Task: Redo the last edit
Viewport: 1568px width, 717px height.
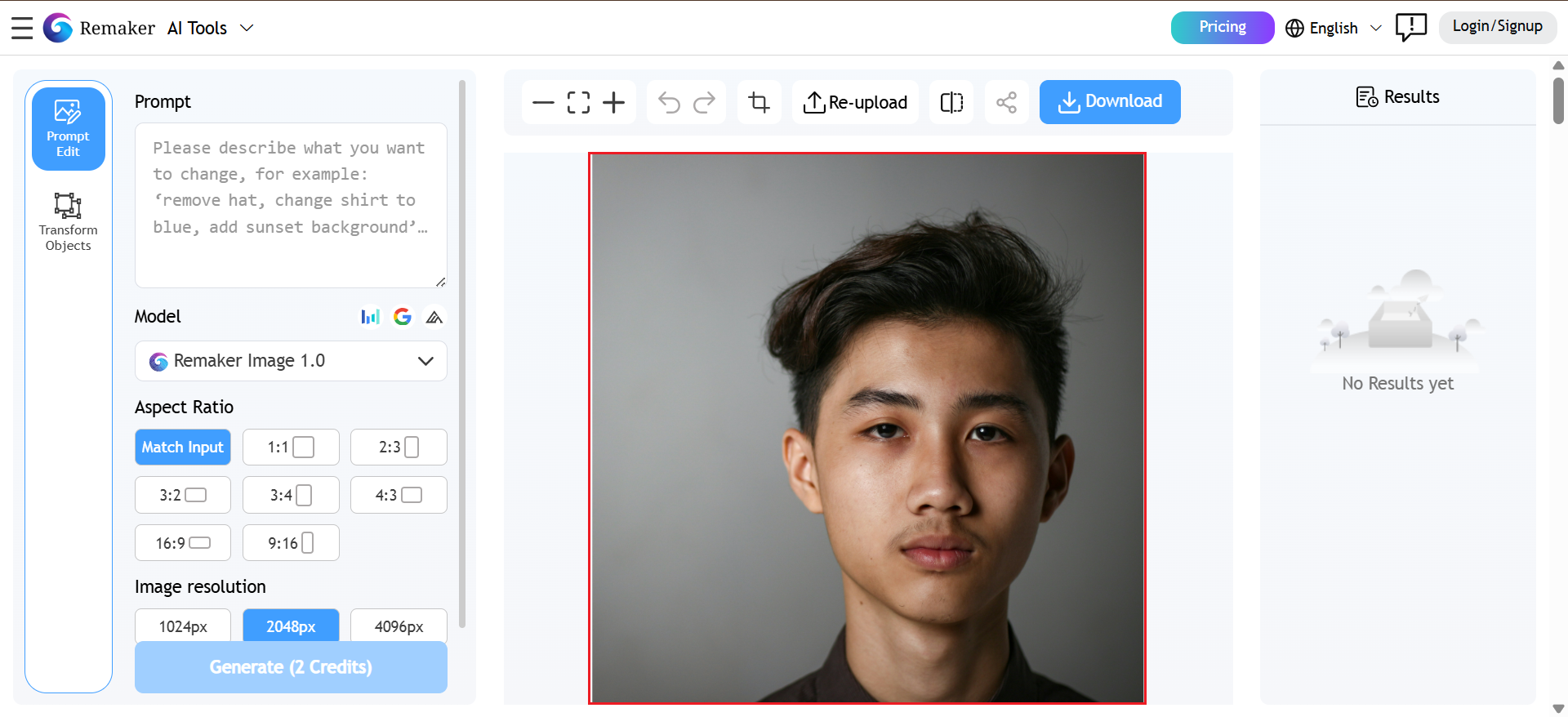Action: (704, 102)
